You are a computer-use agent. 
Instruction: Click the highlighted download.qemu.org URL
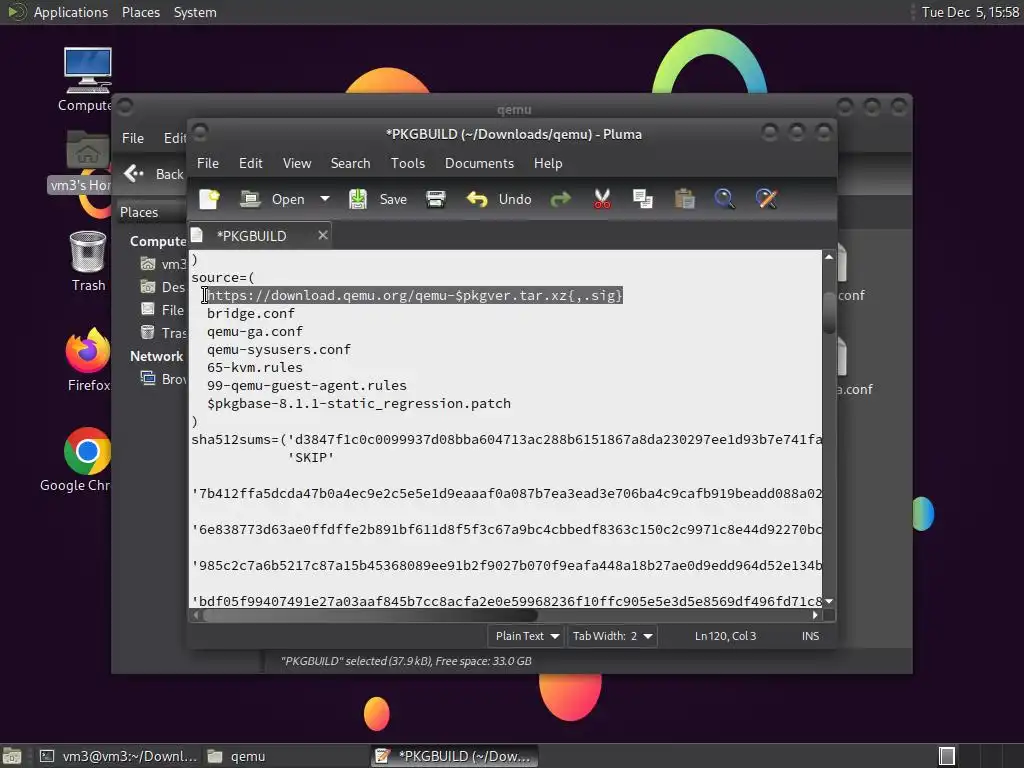click(x=415, y=295)
